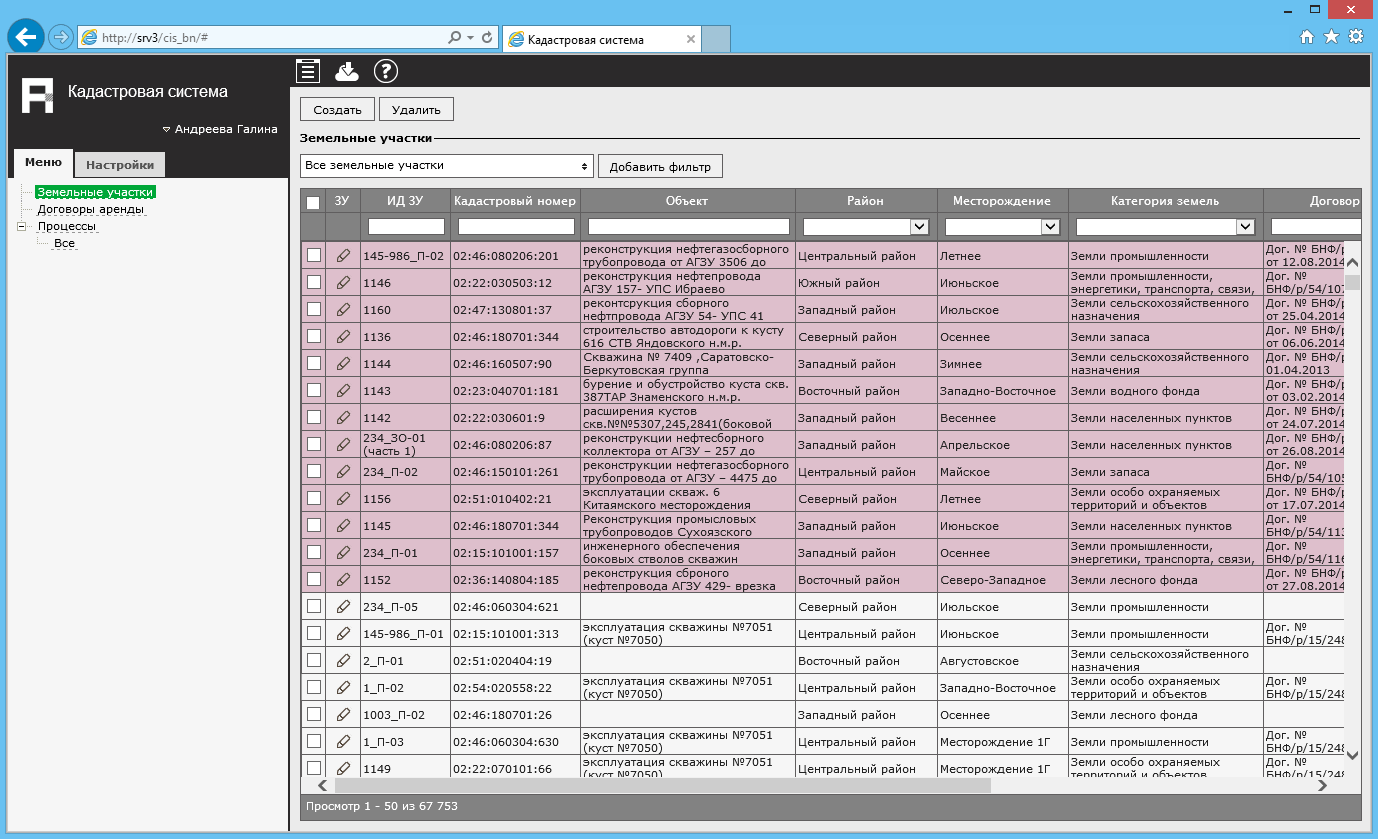Viewport: 1378px width, 839px height.
Task: Click the Объект filter input field
Action: [x=689, y=227]
